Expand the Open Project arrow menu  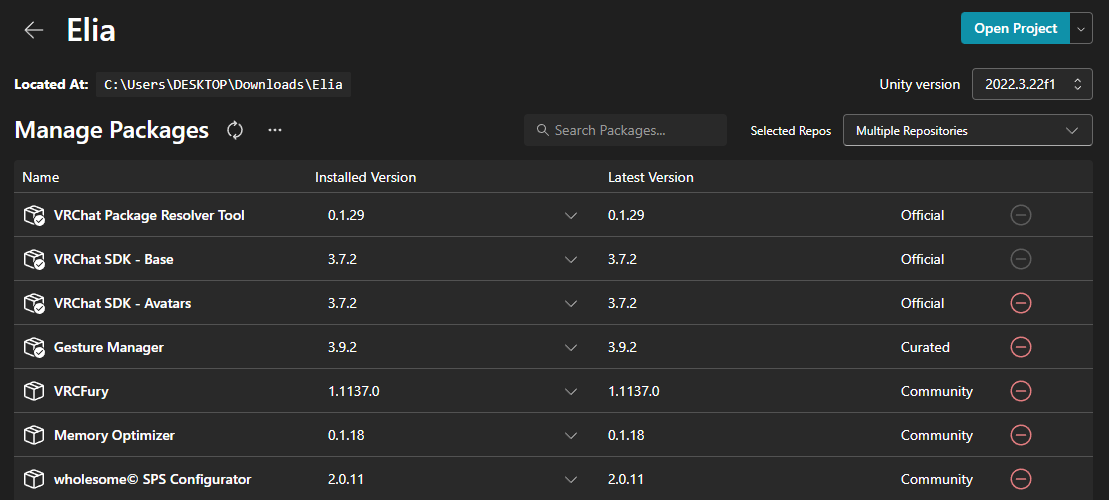pos(1080,28)
